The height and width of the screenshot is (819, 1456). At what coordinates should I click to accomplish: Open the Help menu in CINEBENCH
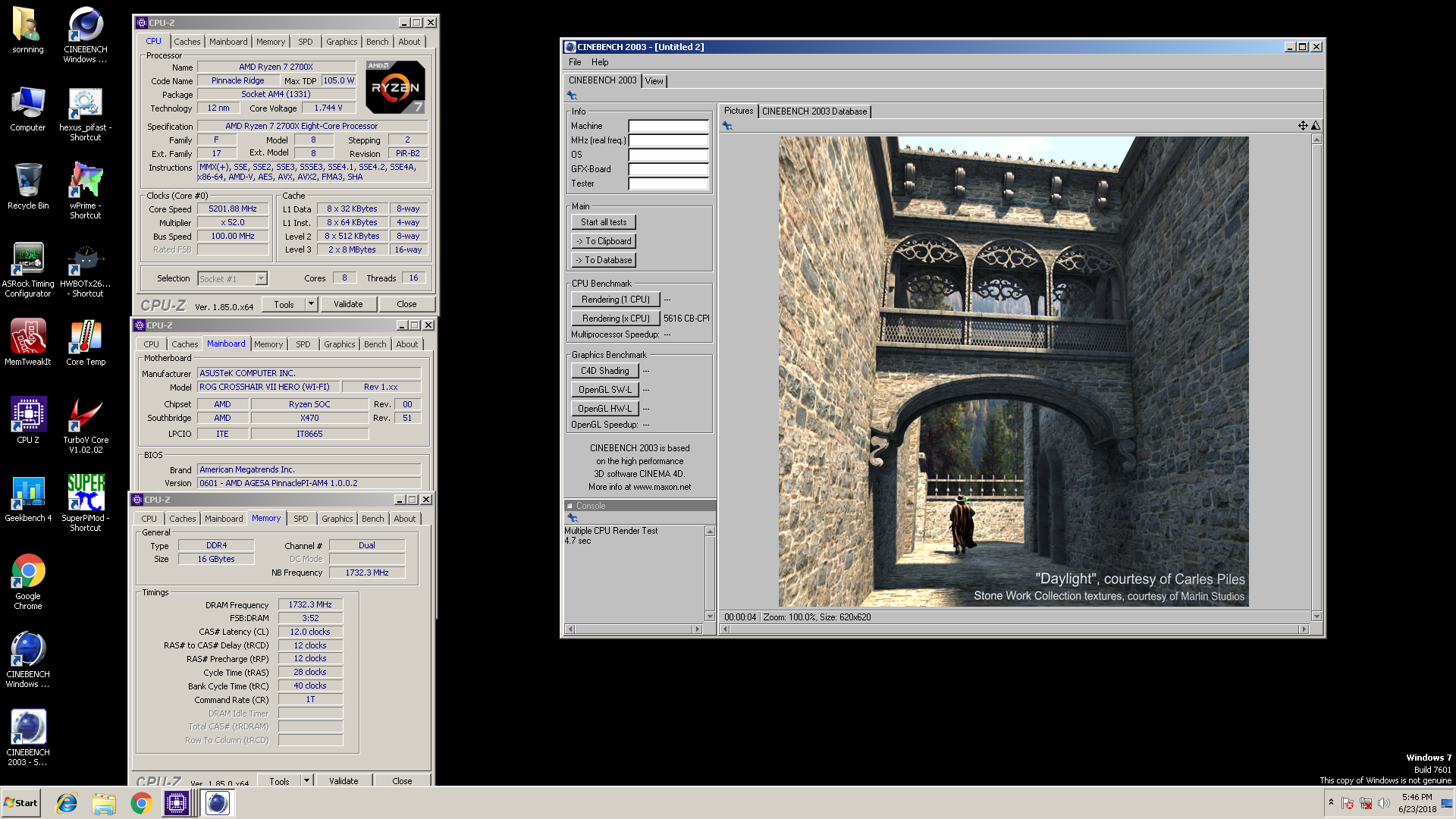(x=600, y=62)
